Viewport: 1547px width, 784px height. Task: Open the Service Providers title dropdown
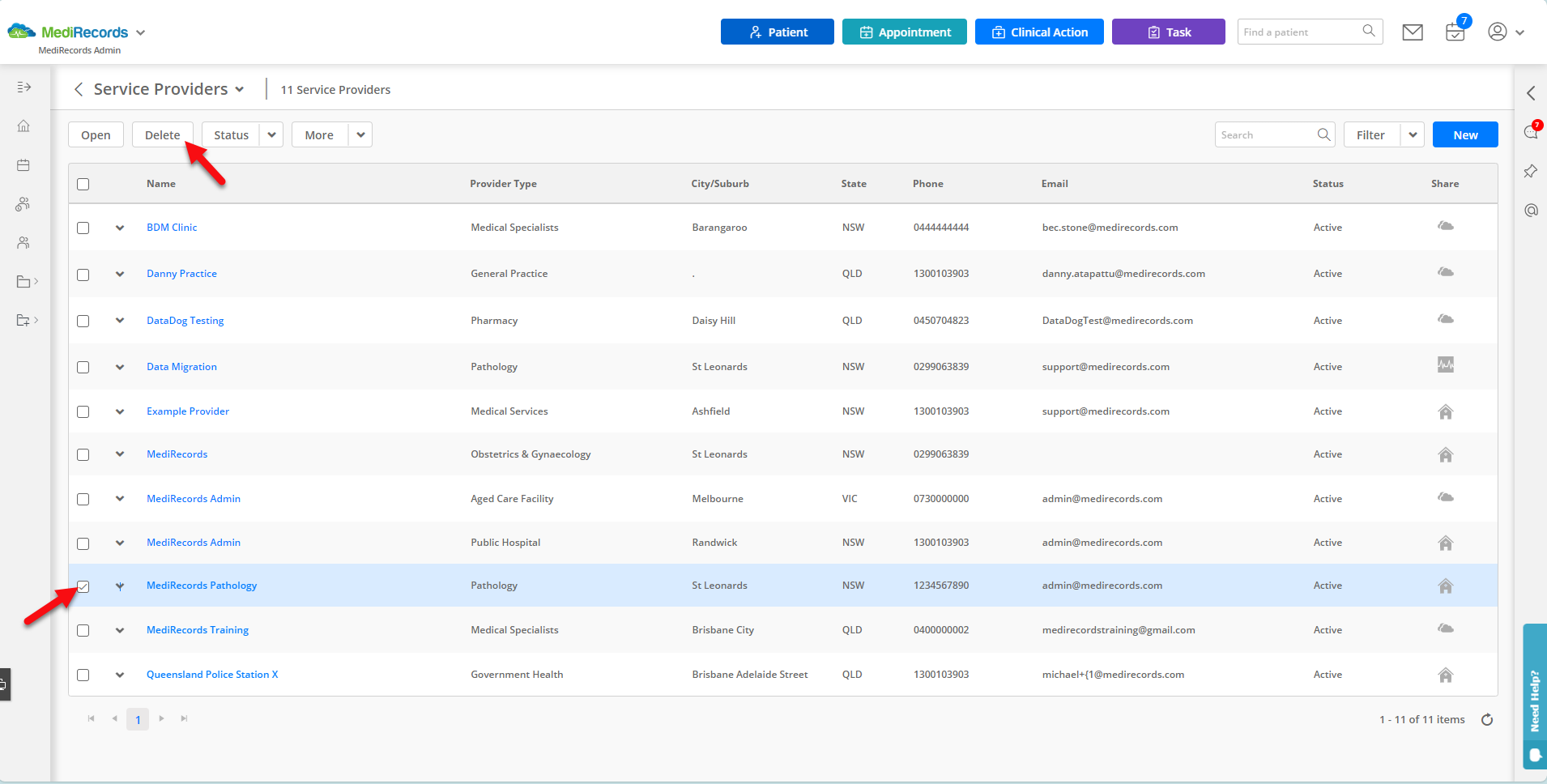240,90
